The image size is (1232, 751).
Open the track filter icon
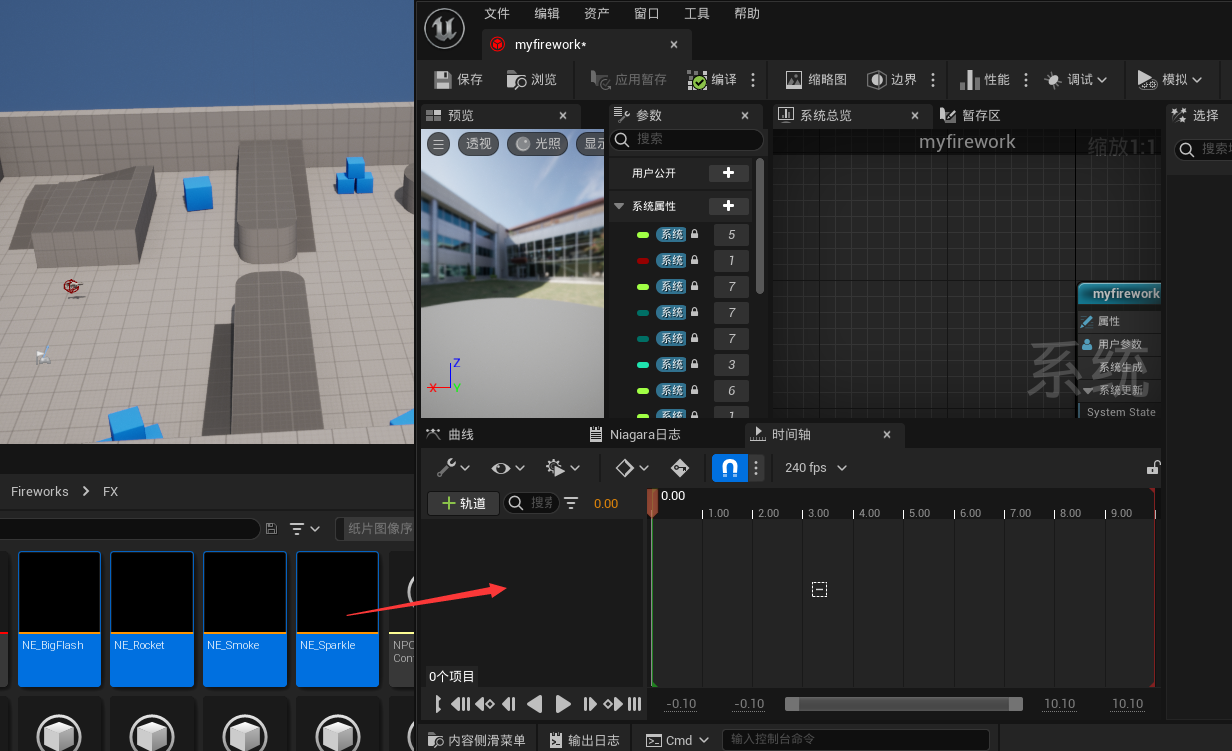pyautogui.click(x=571, y=503)
